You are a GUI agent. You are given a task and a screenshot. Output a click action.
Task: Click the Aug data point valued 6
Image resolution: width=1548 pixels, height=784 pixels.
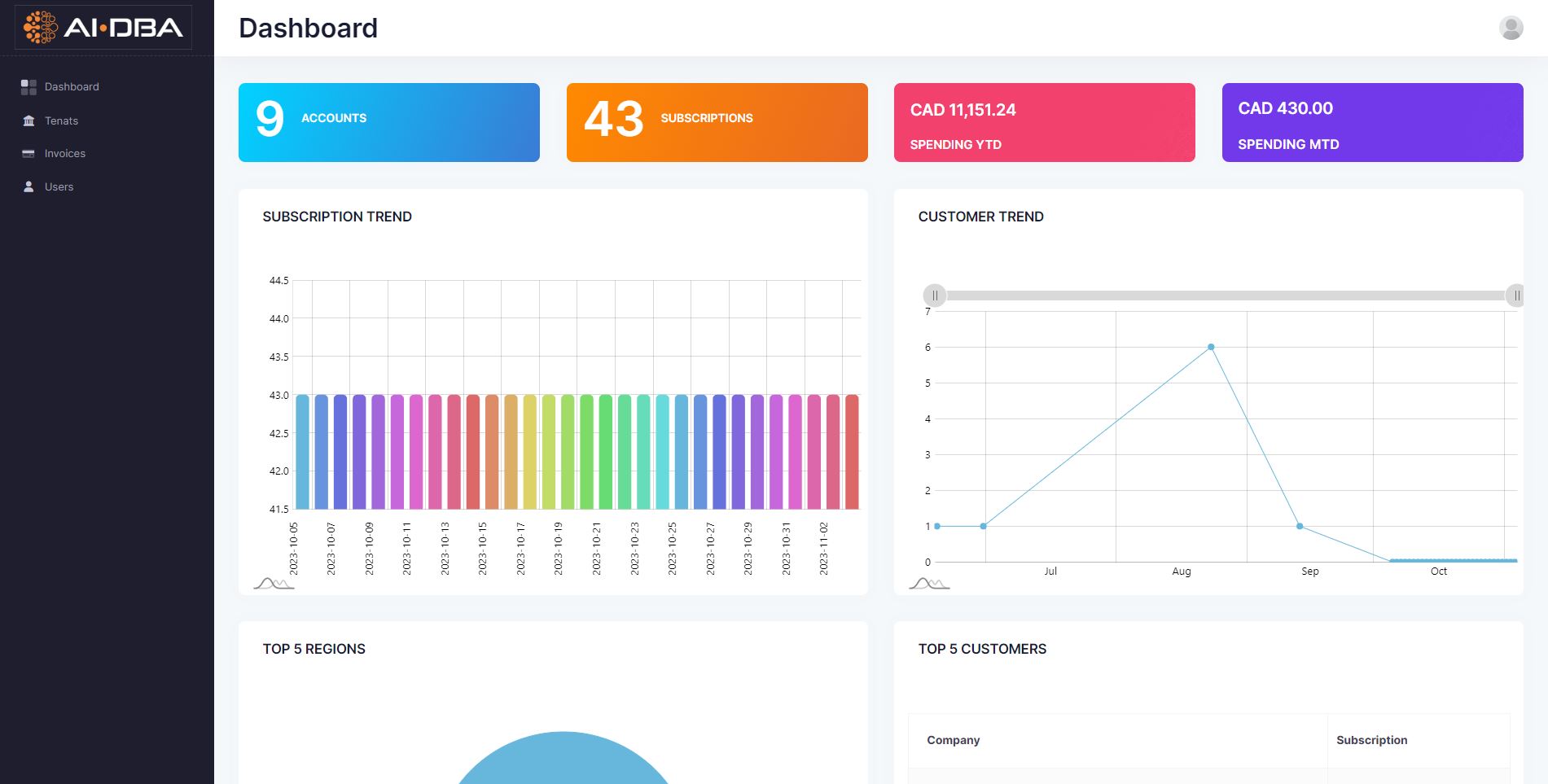(1211, 347)
